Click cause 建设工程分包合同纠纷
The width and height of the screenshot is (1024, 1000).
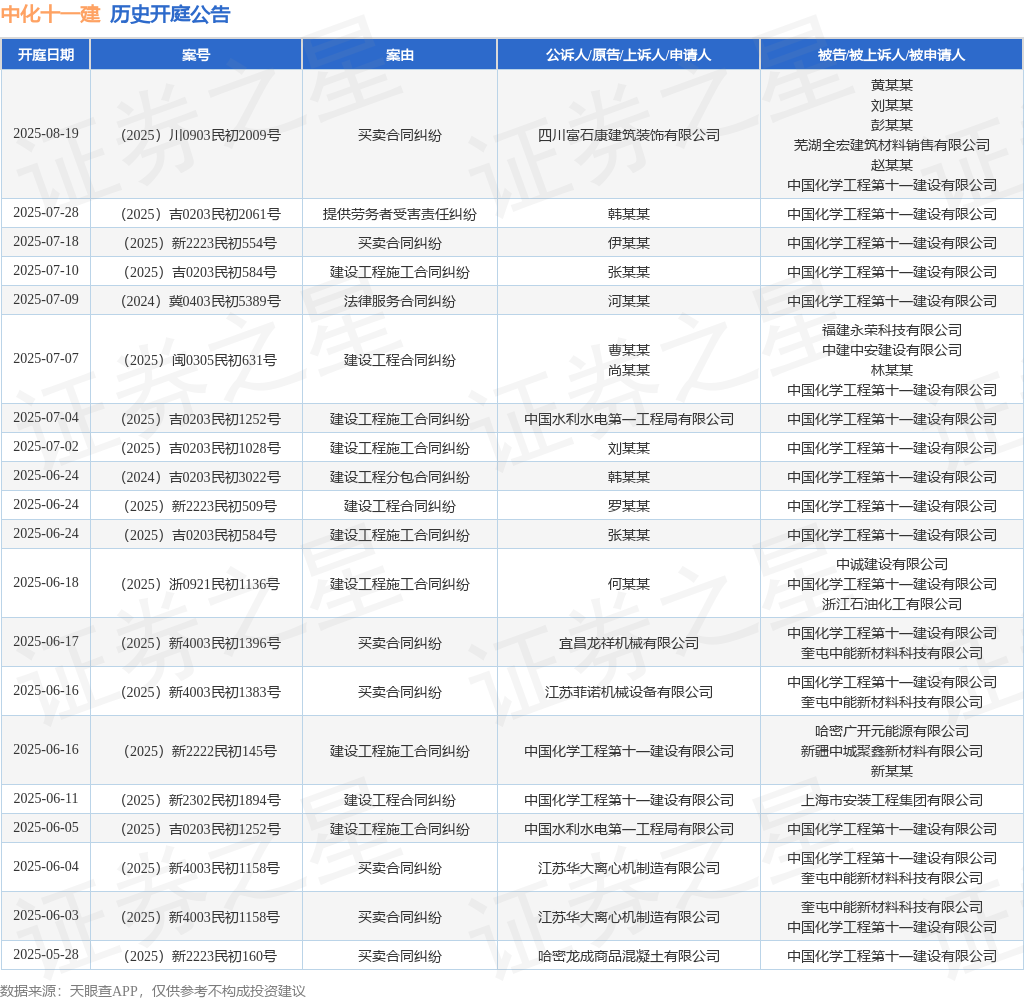pos(400,477)
